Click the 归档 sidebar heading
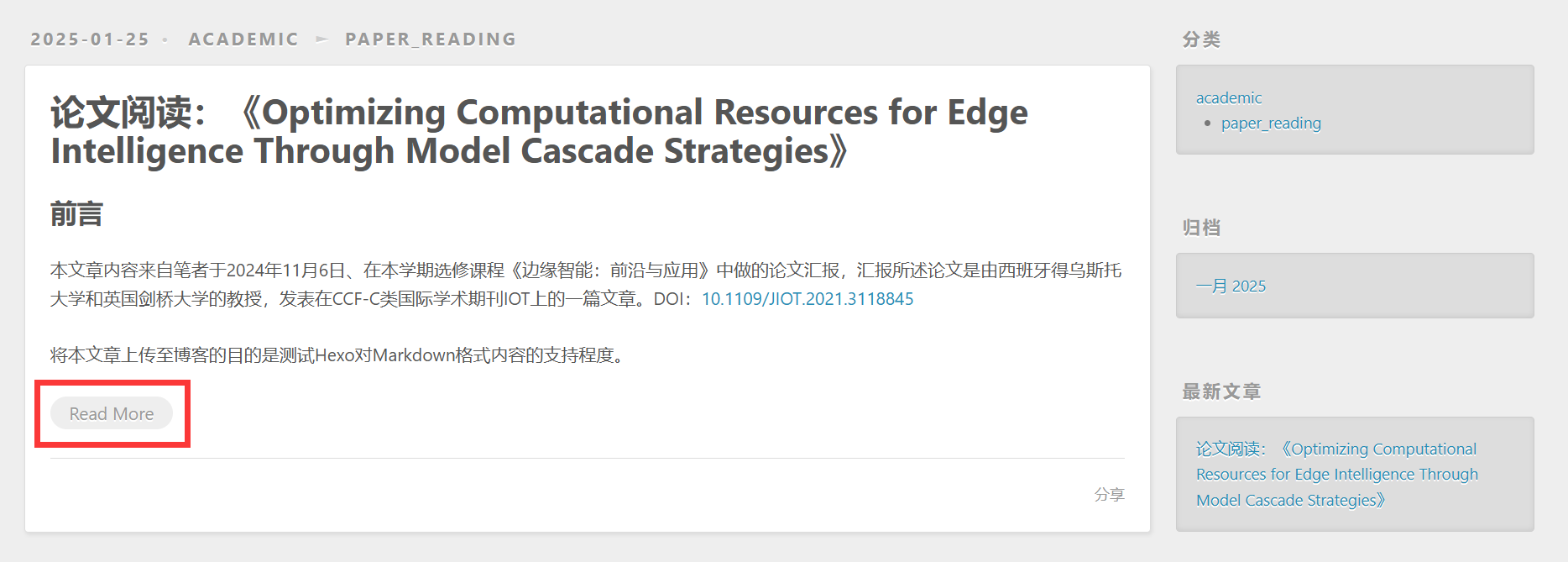1568x562 pixels. [1201, 228]
